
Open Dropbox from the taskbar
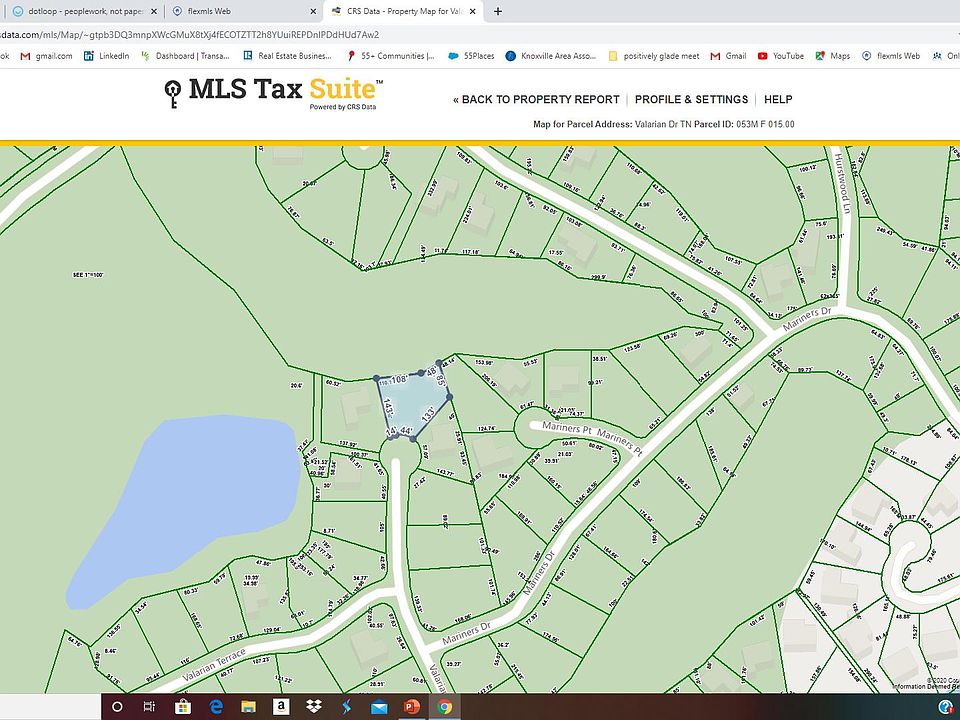[x=313, y=707]
